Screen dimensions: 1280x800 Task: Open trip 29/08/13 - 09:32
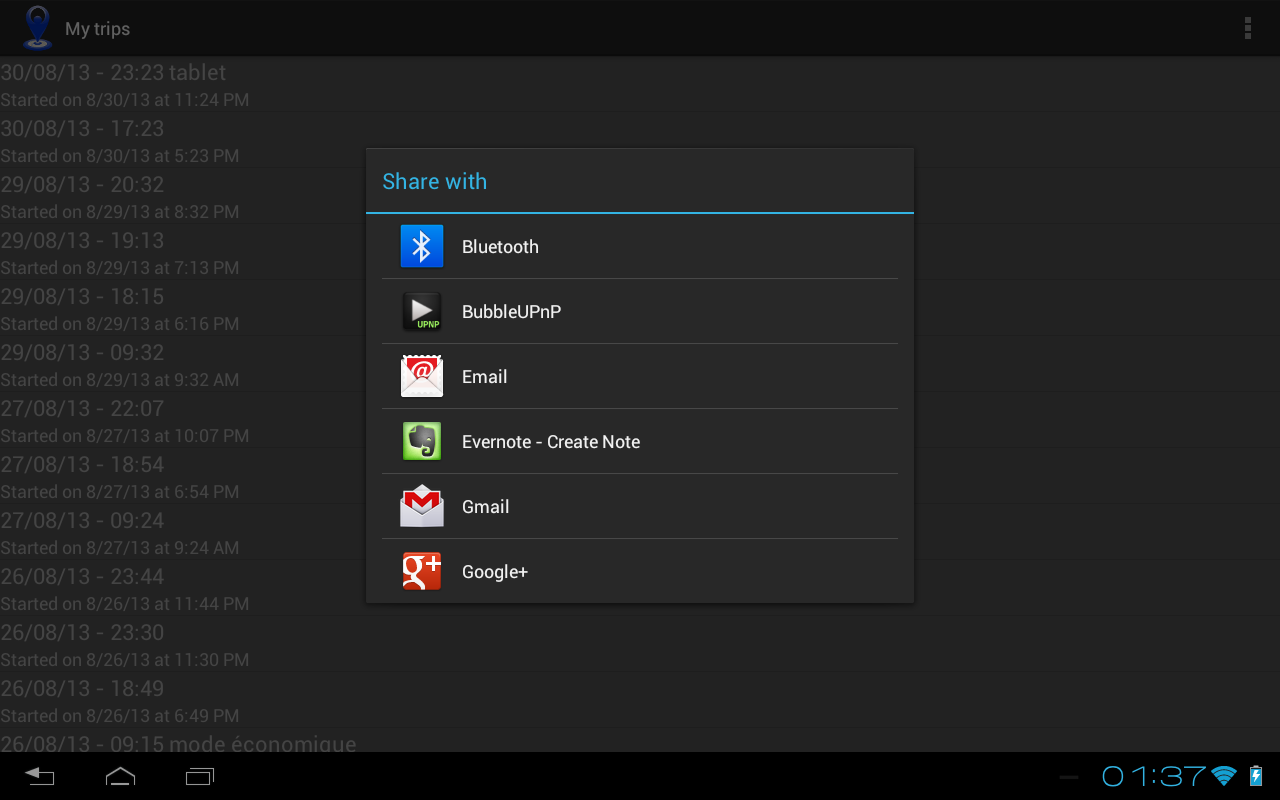640,364
